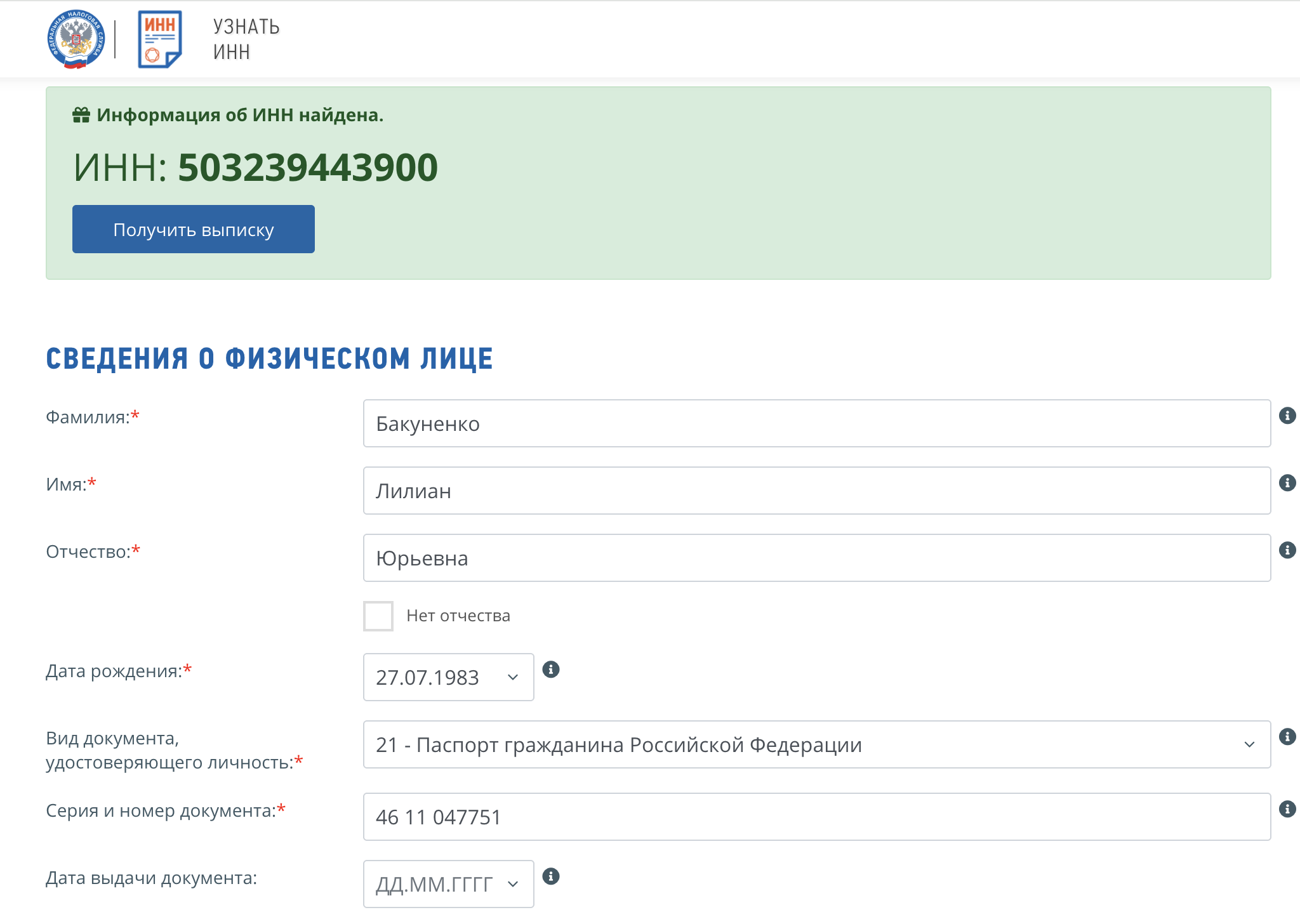Click the Имя field containing Лилиан

pyautogui.click(x=816, y=491)
